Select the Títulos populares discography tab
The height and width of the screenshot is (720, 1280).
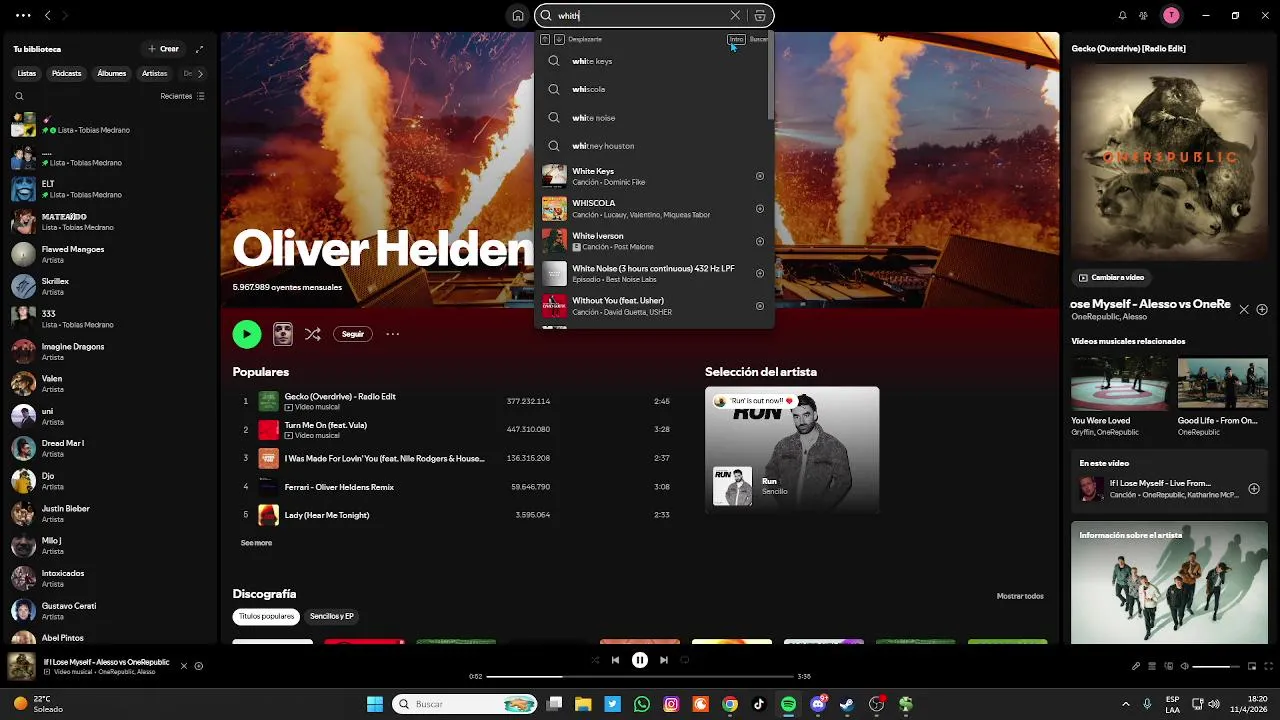click(266, 616)
